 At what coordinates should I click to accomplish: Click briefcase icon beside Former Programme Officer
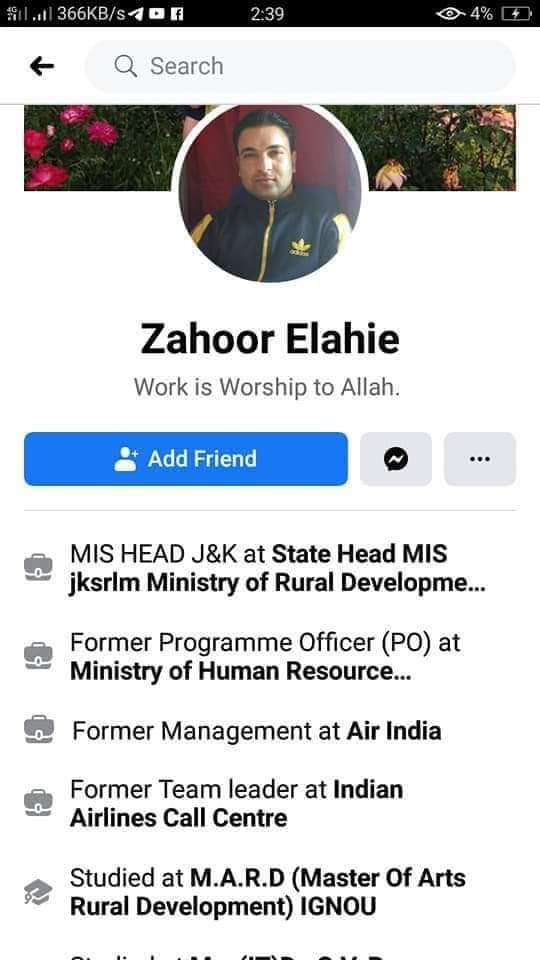click(x=39, y=656)
